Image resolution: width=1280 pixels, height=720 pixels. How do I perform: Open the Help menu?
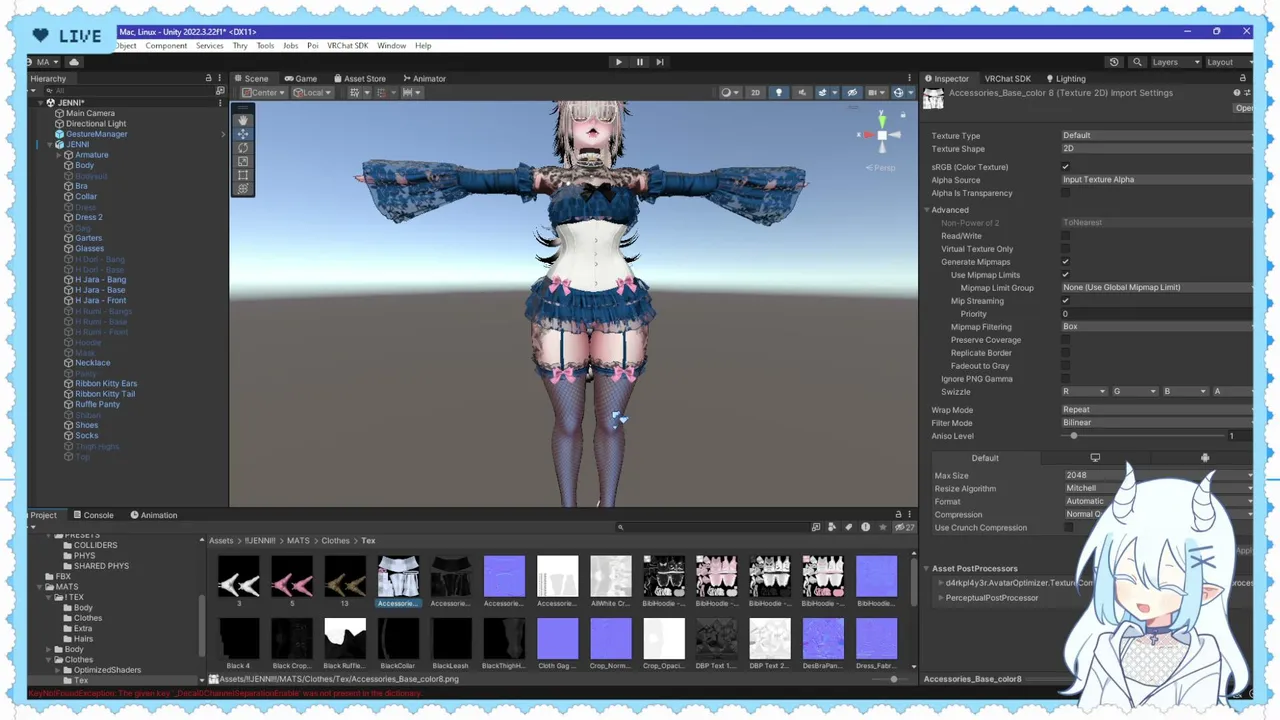click(x=423, y=46)
